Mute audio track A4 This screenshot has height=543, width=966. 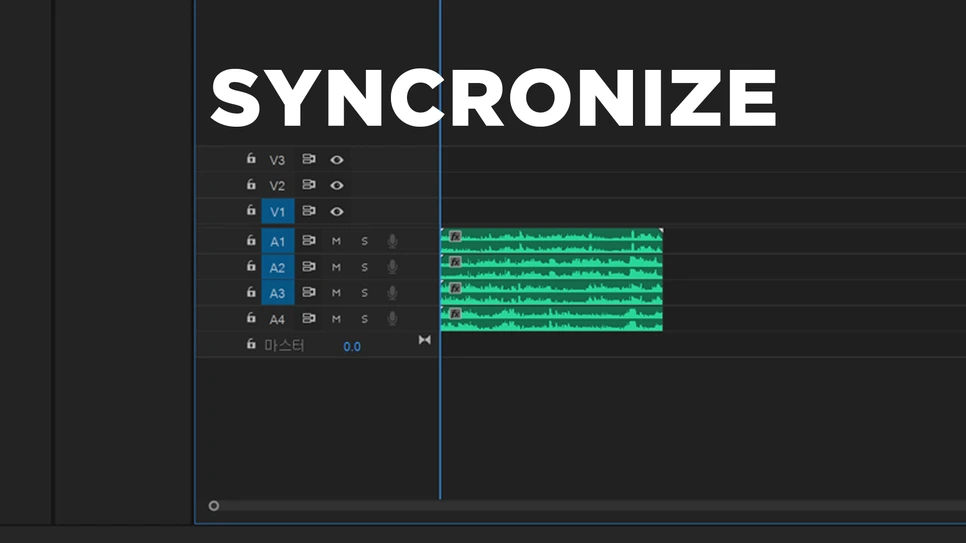(x=336, y=319)
